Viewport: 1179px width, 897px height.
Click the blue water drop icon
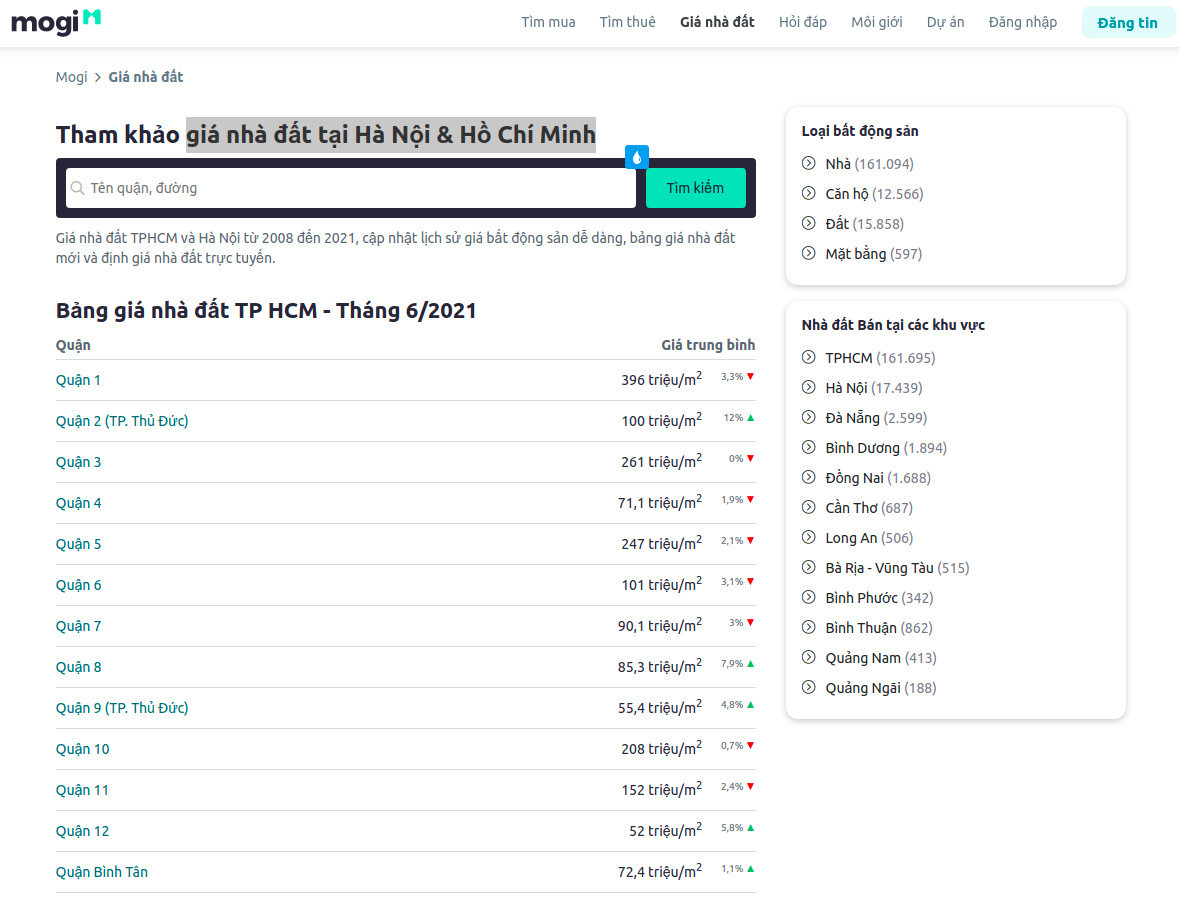pyautogui.click(x=637, y=157)
